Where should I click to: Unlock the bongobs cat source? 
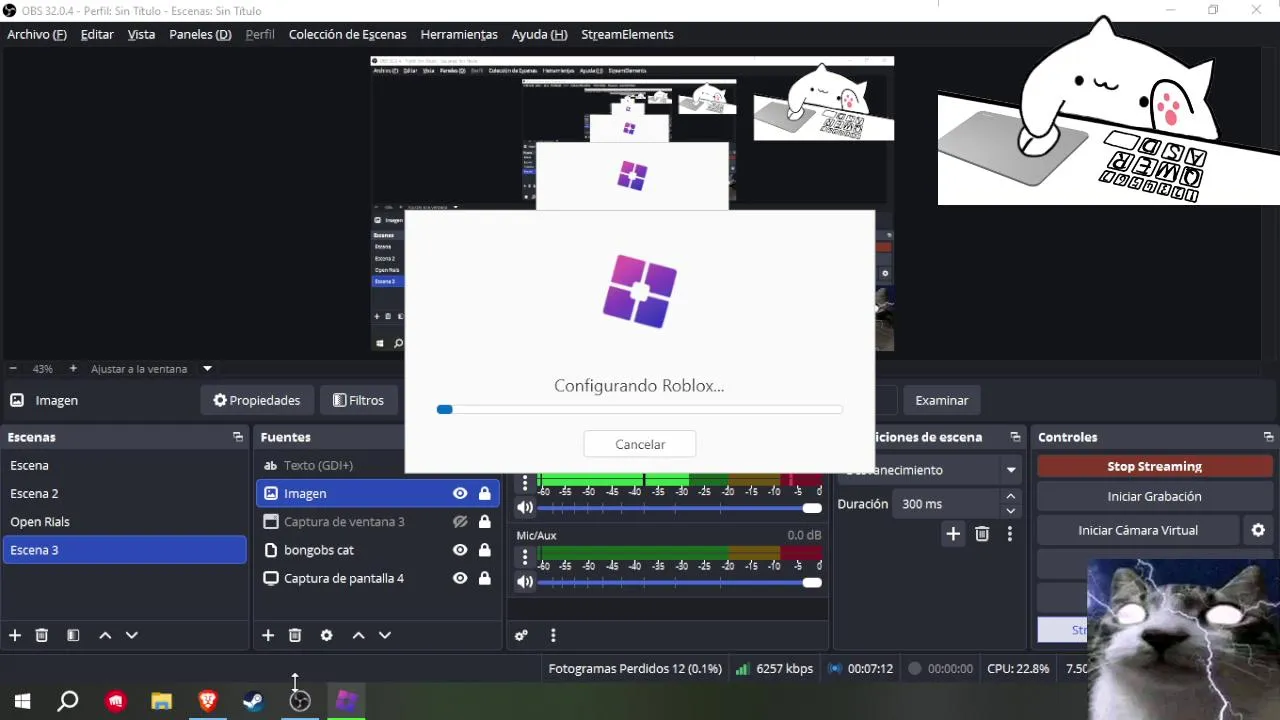(x=485, y=550)
